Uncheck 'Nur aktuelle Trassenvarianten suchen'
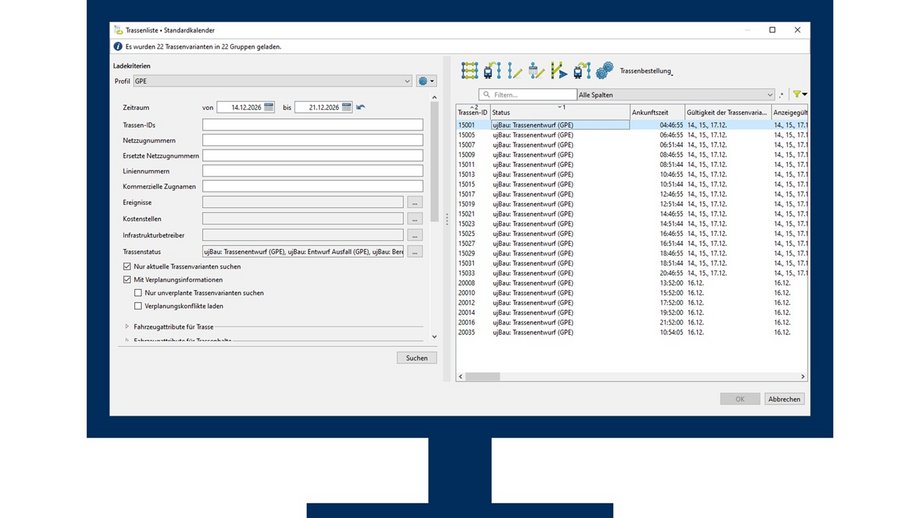Screen dimensions: 920x518 coord(127,266)
